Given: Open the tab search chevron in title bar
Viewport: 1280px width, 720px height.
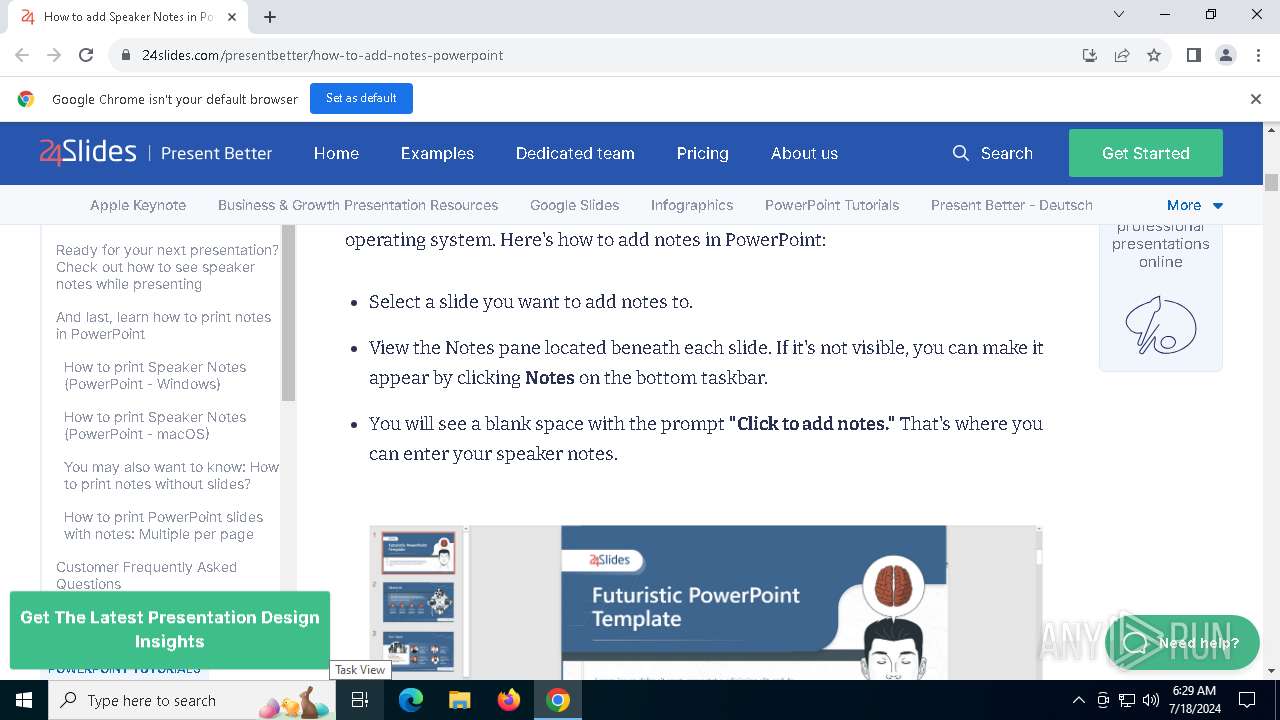Looking at the screenshot, I should click(1119, 14).
